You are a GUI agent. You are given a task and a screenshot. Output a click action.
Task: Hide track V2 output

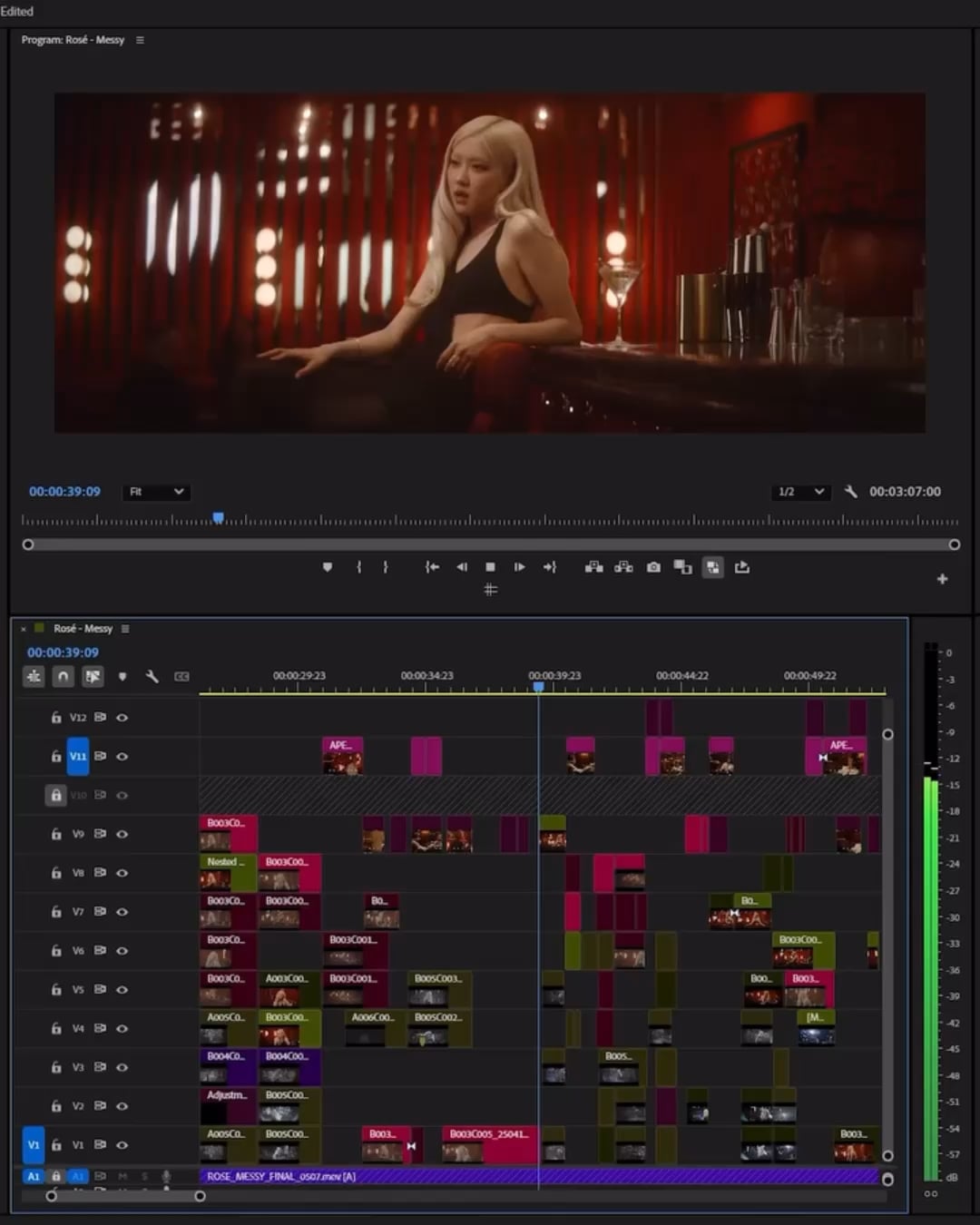point(122,1106)
